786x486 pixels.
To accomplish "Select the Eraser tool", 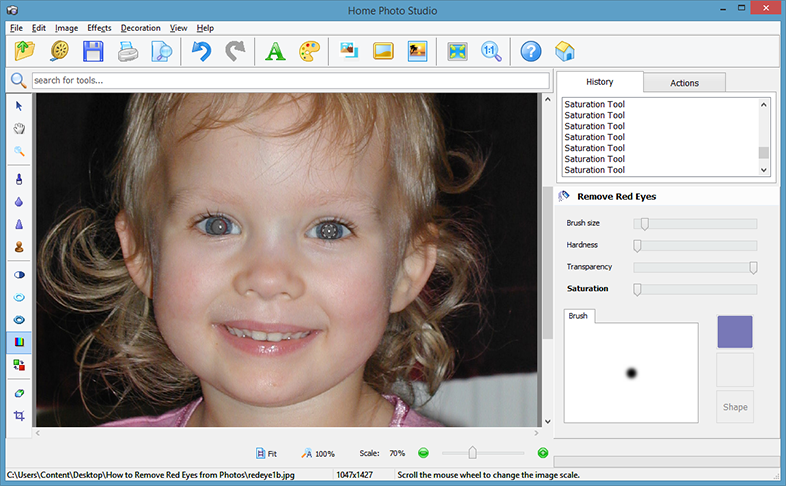I will tap(19, 393).
